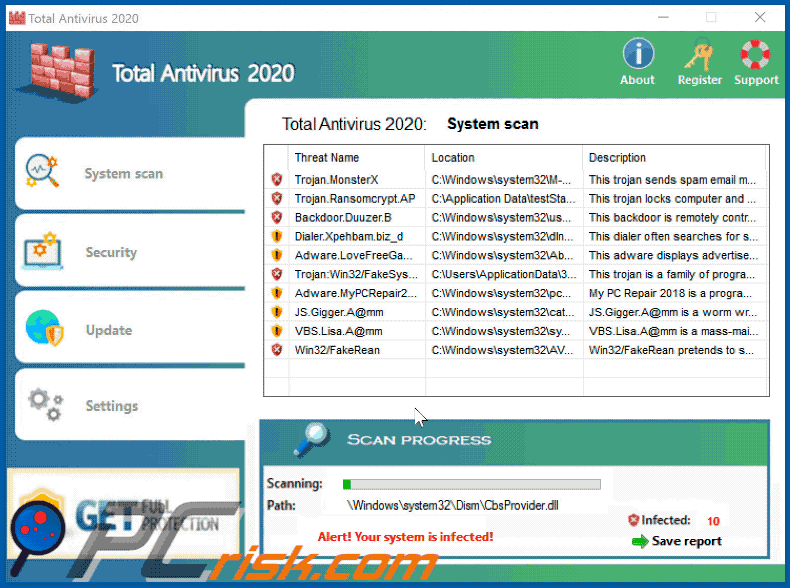Click the red infected count 10
The image size is (790, 588).
(x=713, y=521)
